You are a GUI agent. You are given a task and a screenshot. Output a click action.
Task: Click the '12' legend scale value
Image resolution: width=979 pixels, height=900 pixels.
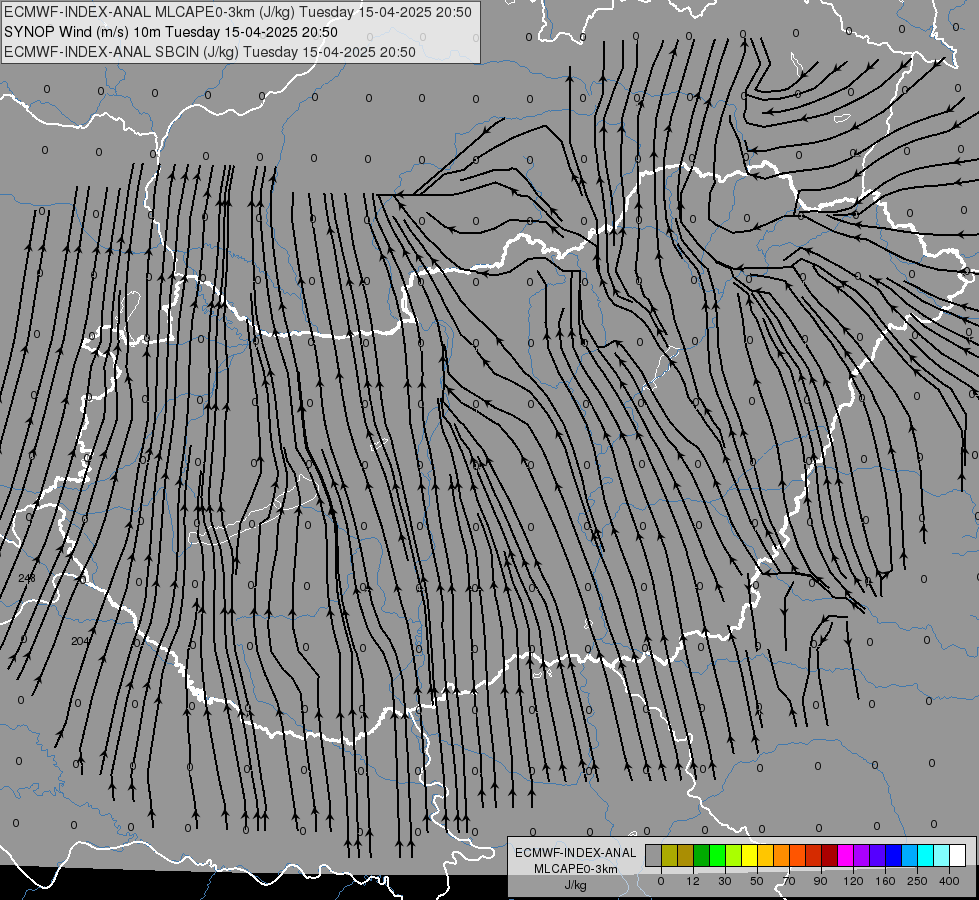click(693, 881)
